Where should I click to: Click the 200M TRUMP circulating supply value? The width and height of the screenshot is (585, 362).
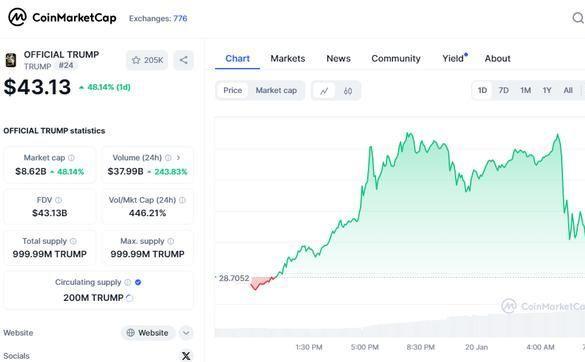click(93, 298)
